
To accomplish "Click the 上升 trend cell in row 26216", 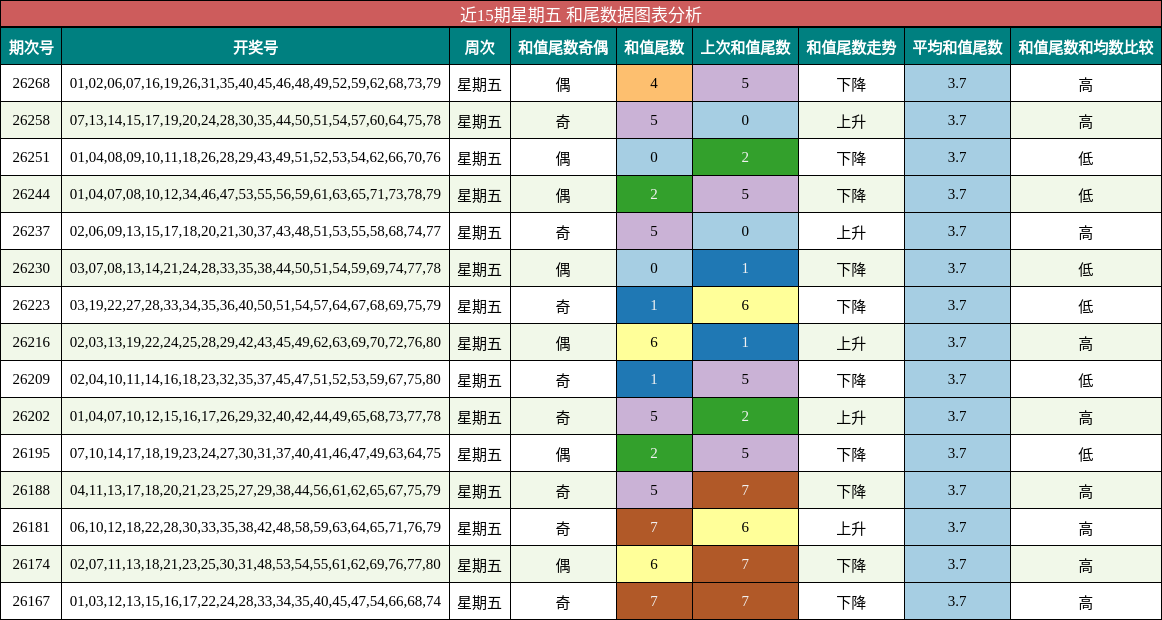I will coord(851,343).
